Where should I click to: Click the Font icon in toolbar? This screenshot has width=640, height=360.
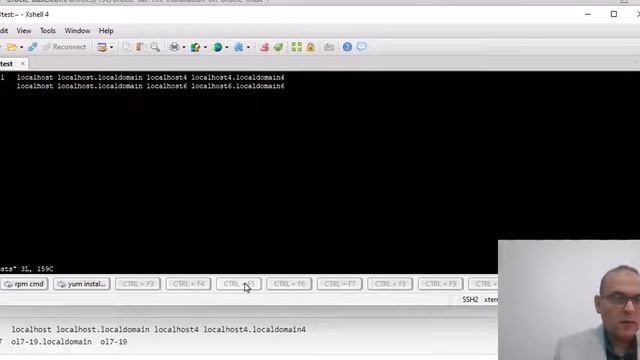tap(238, 47)
